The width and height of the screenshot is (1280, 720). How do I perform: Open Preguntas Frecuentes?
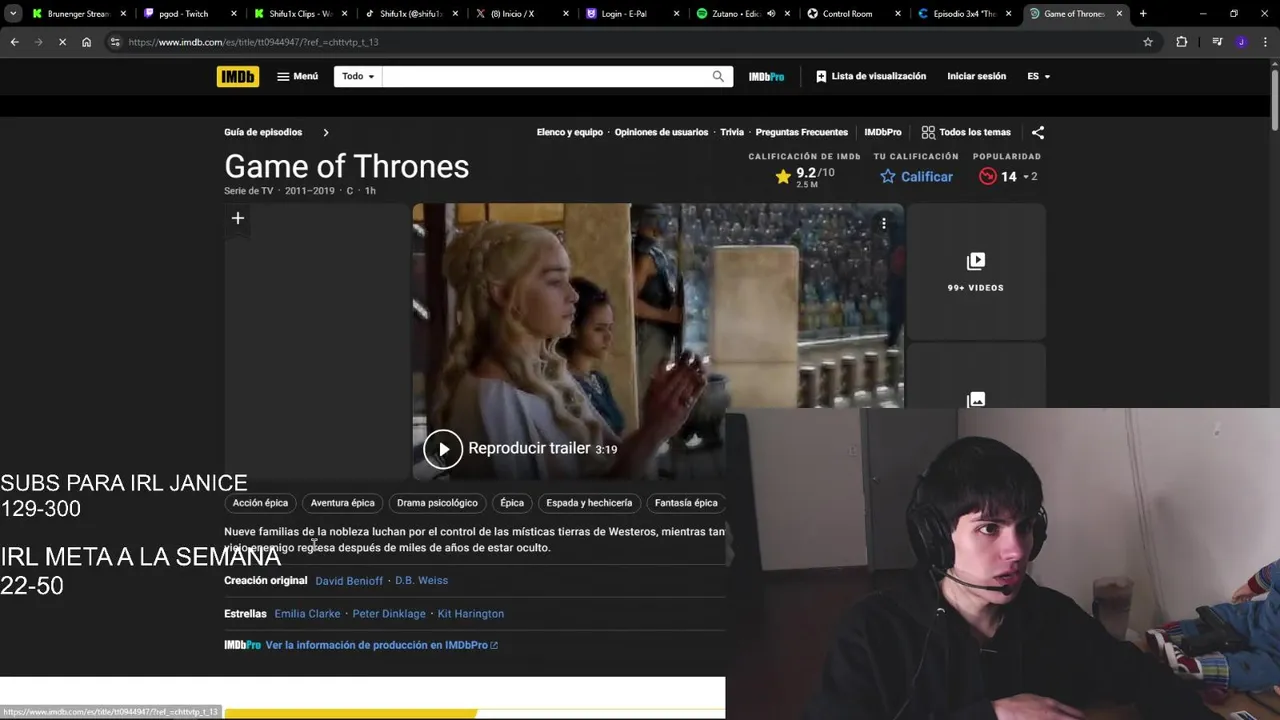click(x=802, y=132)
